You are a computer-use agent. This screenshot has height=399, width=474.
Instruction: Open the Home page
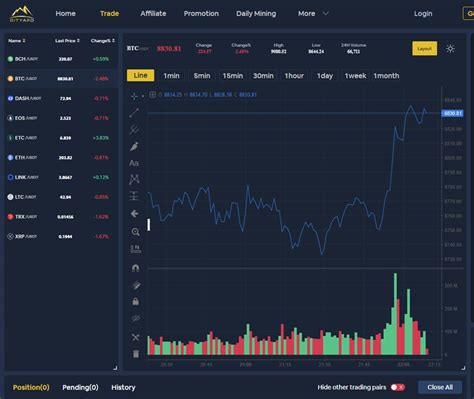65,14
